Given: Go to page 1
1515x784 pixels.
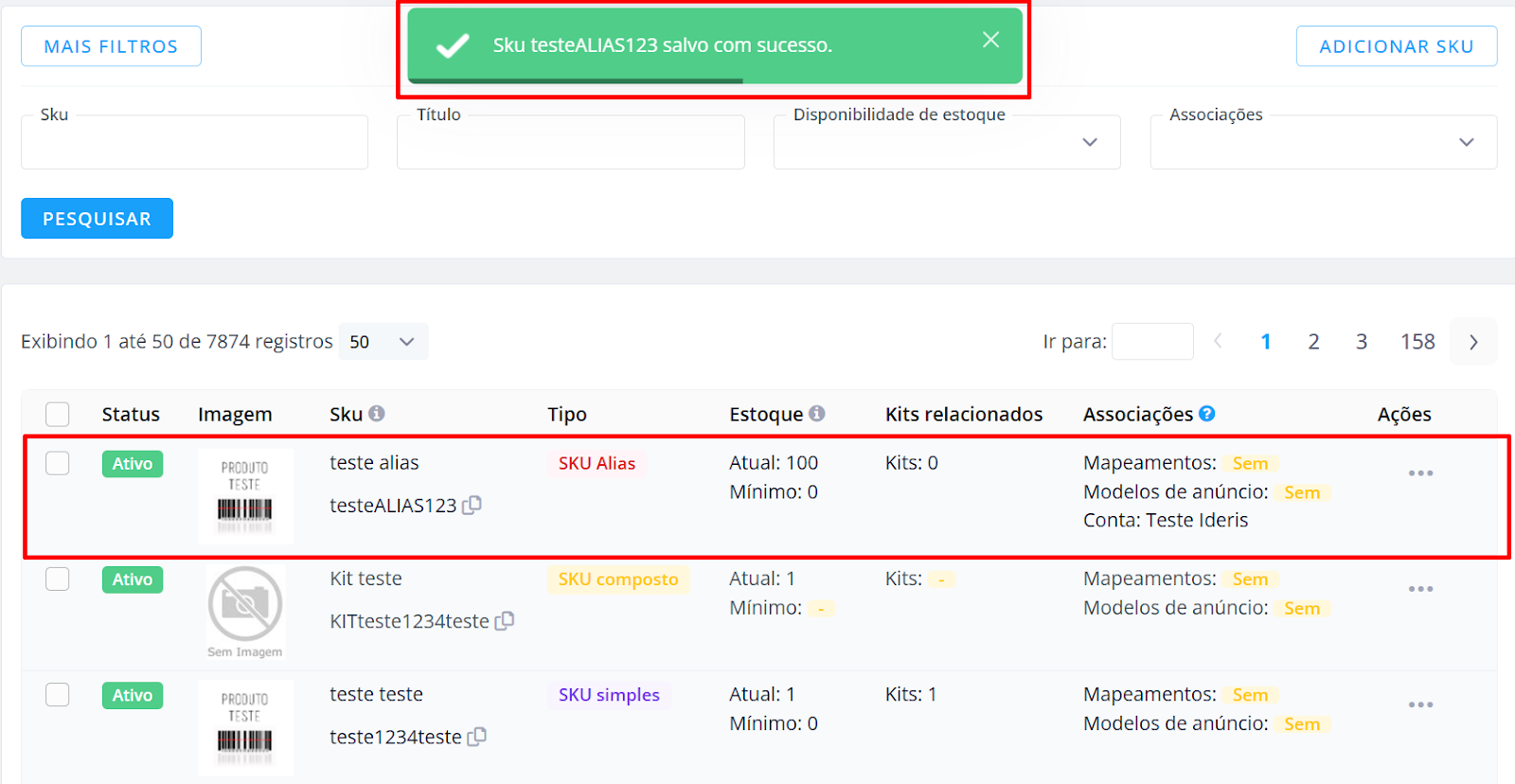Looking at the screenshot, I should click(1266, 342).
